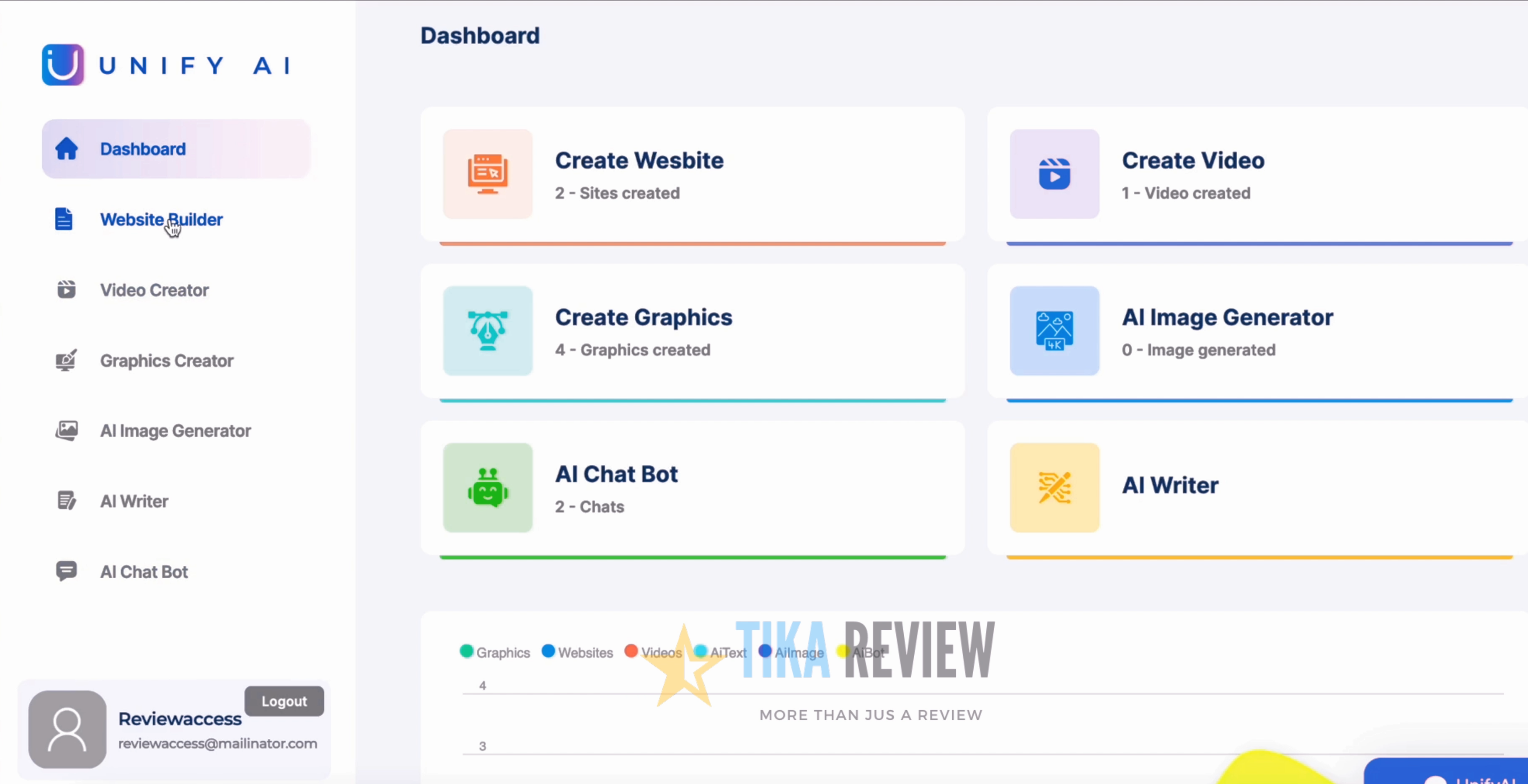Toggle the Websites dataset in chart legend

tap(577, 652)
